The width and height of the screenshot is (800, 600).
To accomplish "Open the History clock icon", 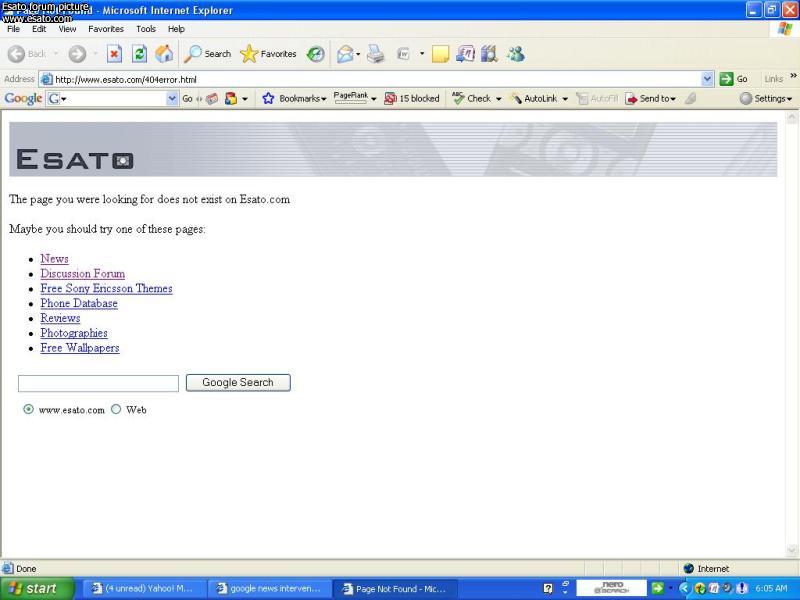I will [315, 54].
